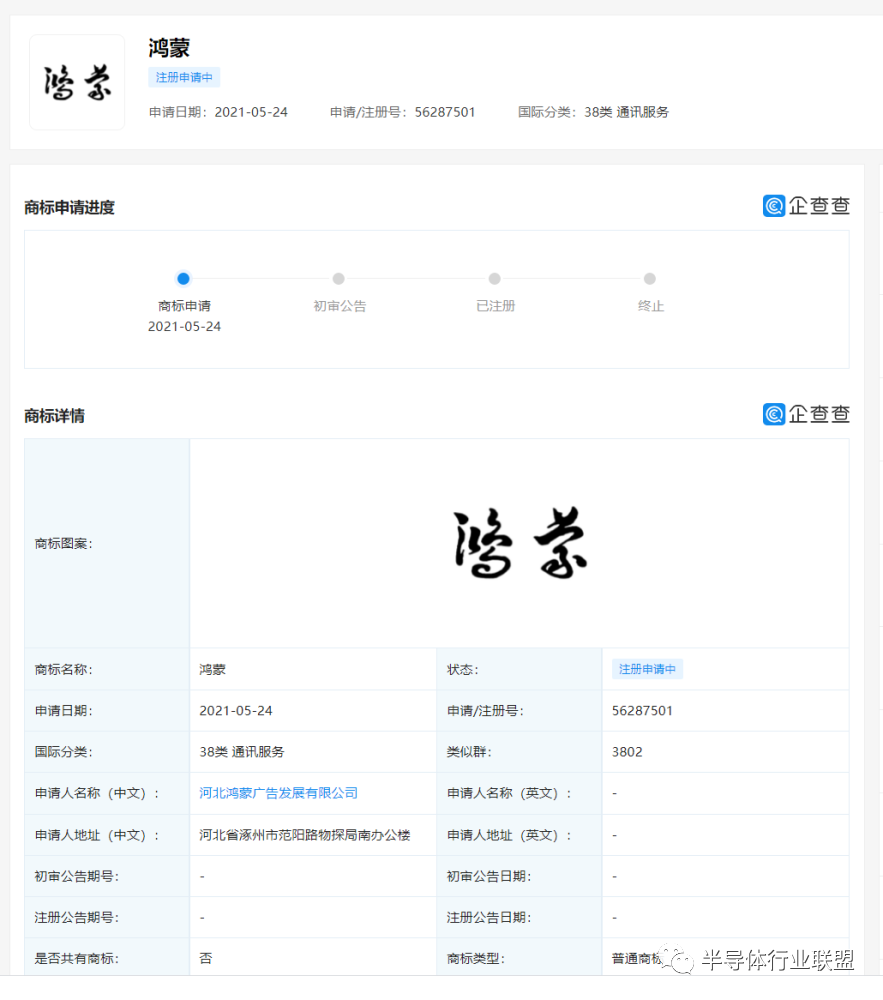The image size is (883, 1000).
Task: Click the 申请人名称（中文） label cell
Action: click(x=107, y=793)
